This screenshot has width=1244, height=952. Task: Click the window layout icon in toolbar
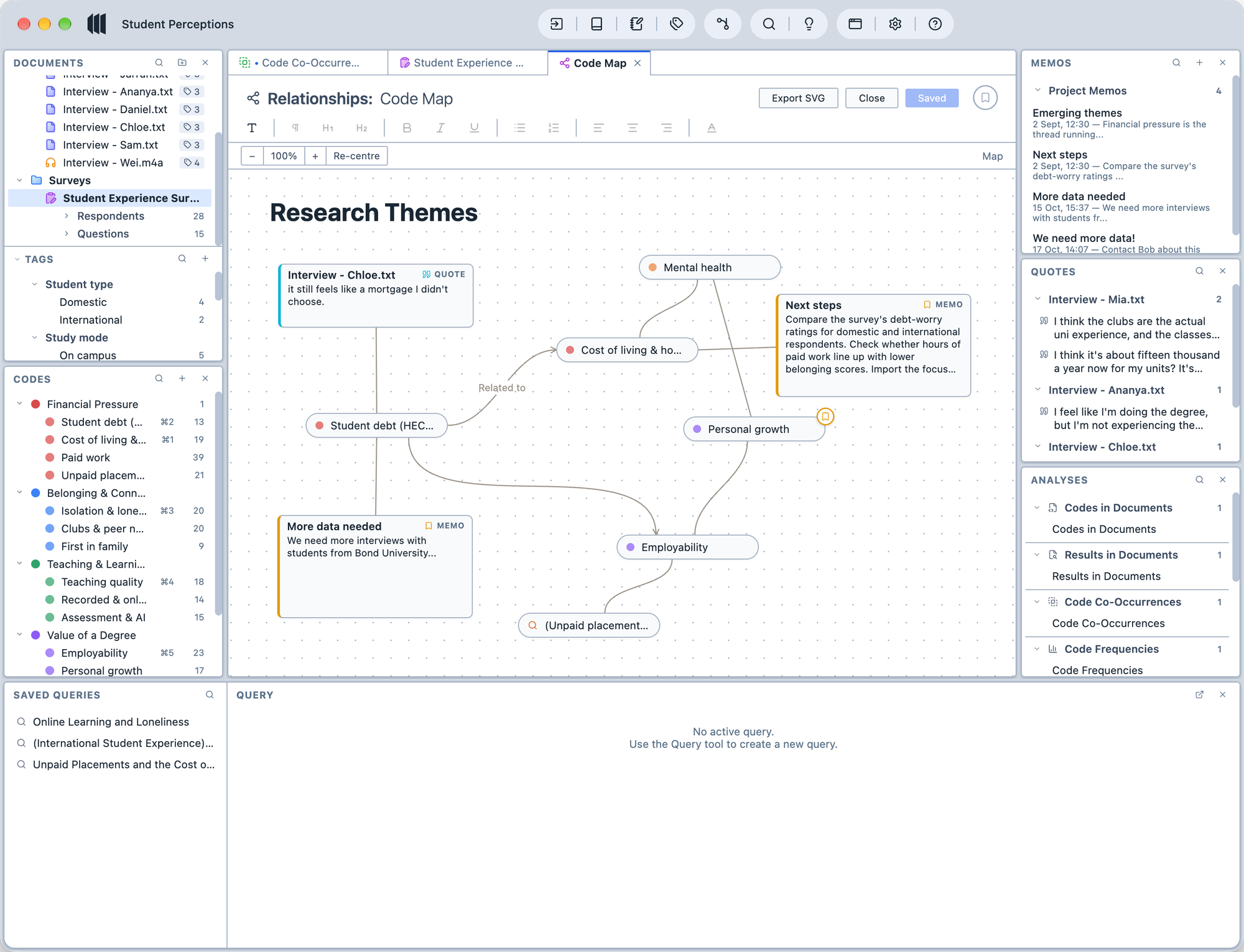[x=855, y=24]
